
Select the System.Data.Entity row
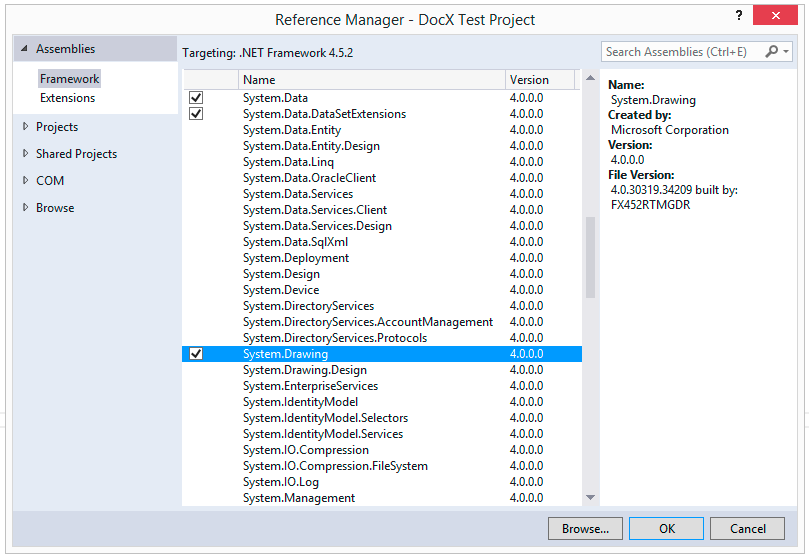(382, 130)
